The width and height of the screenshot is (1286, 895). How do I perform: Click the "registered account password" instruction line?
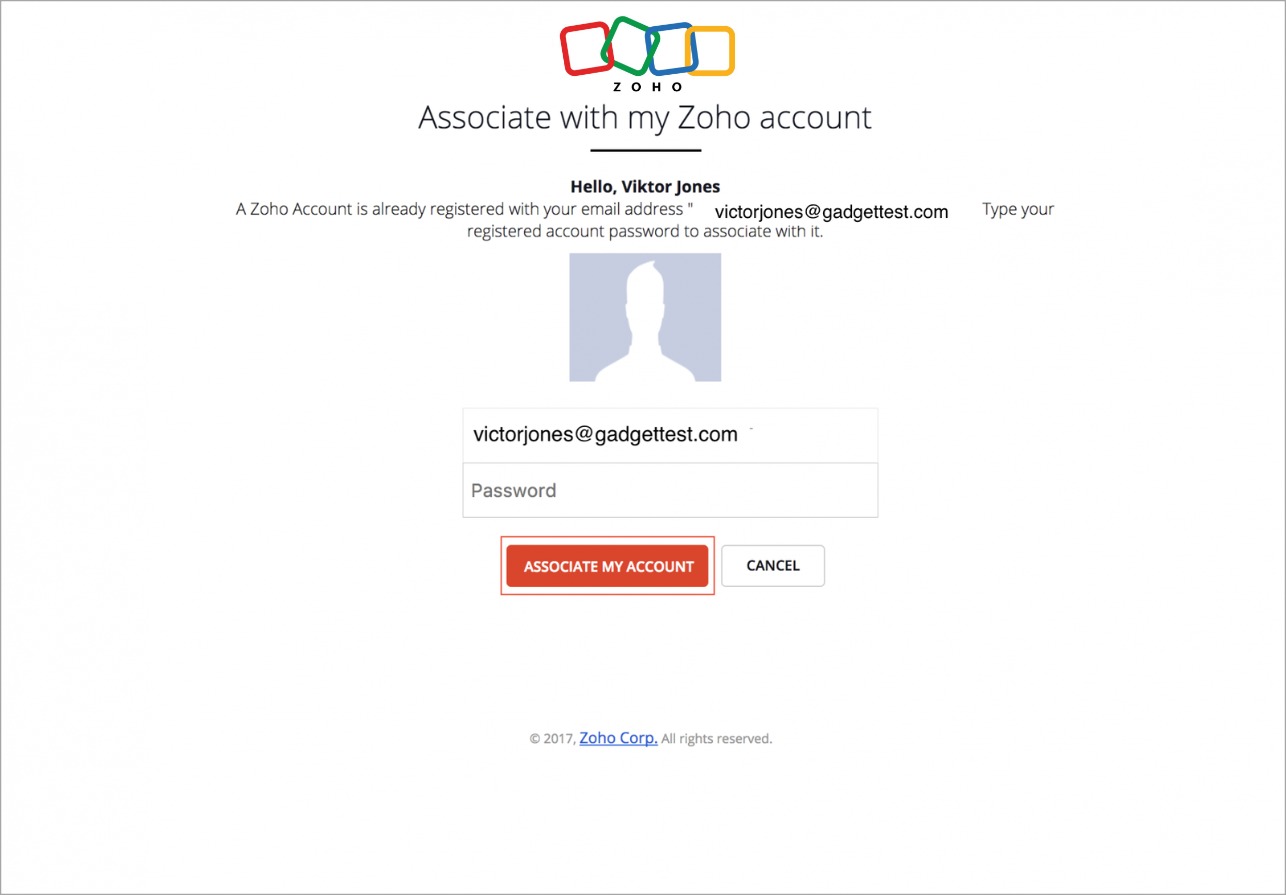point(645,232)
